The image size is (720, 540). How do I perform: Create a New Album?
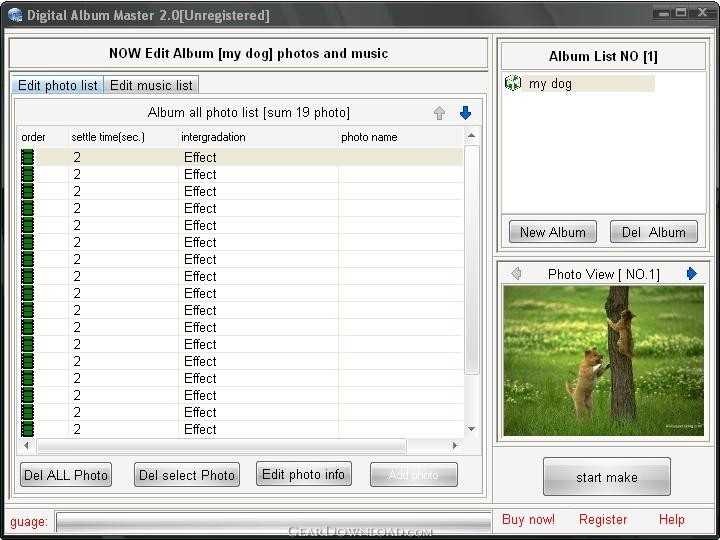coord(553,232)
